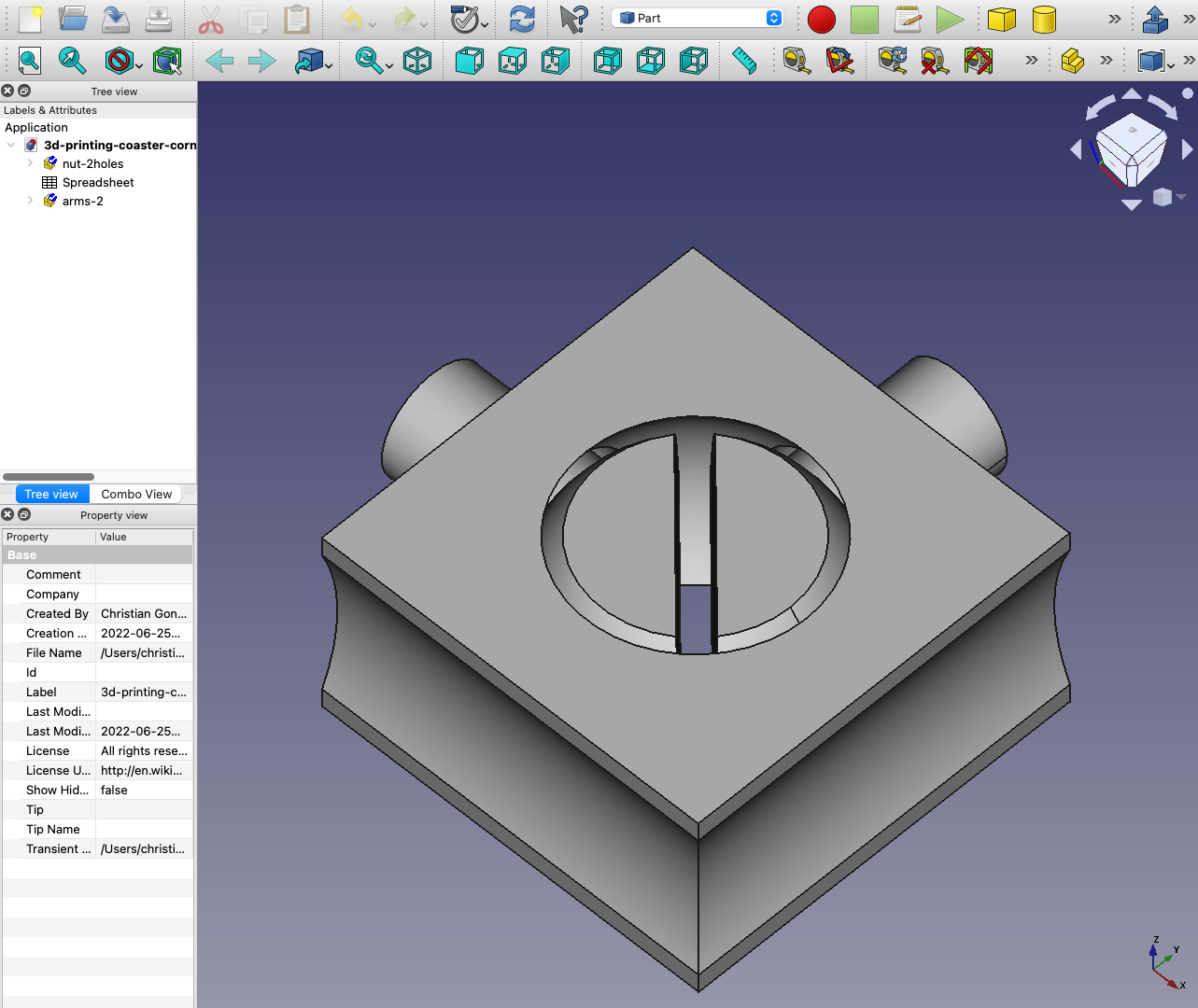Expand the nut-2holes tree item

point(30,163)
